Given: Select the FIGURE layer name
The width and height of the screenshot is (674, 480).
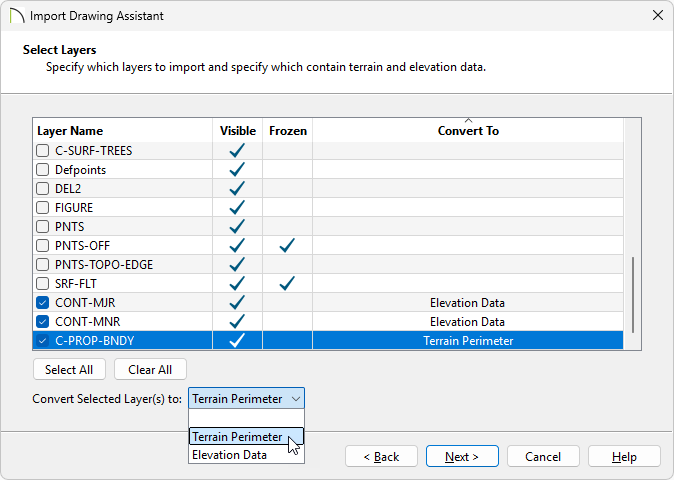Looking at the screenshot, I should (74, 208).
